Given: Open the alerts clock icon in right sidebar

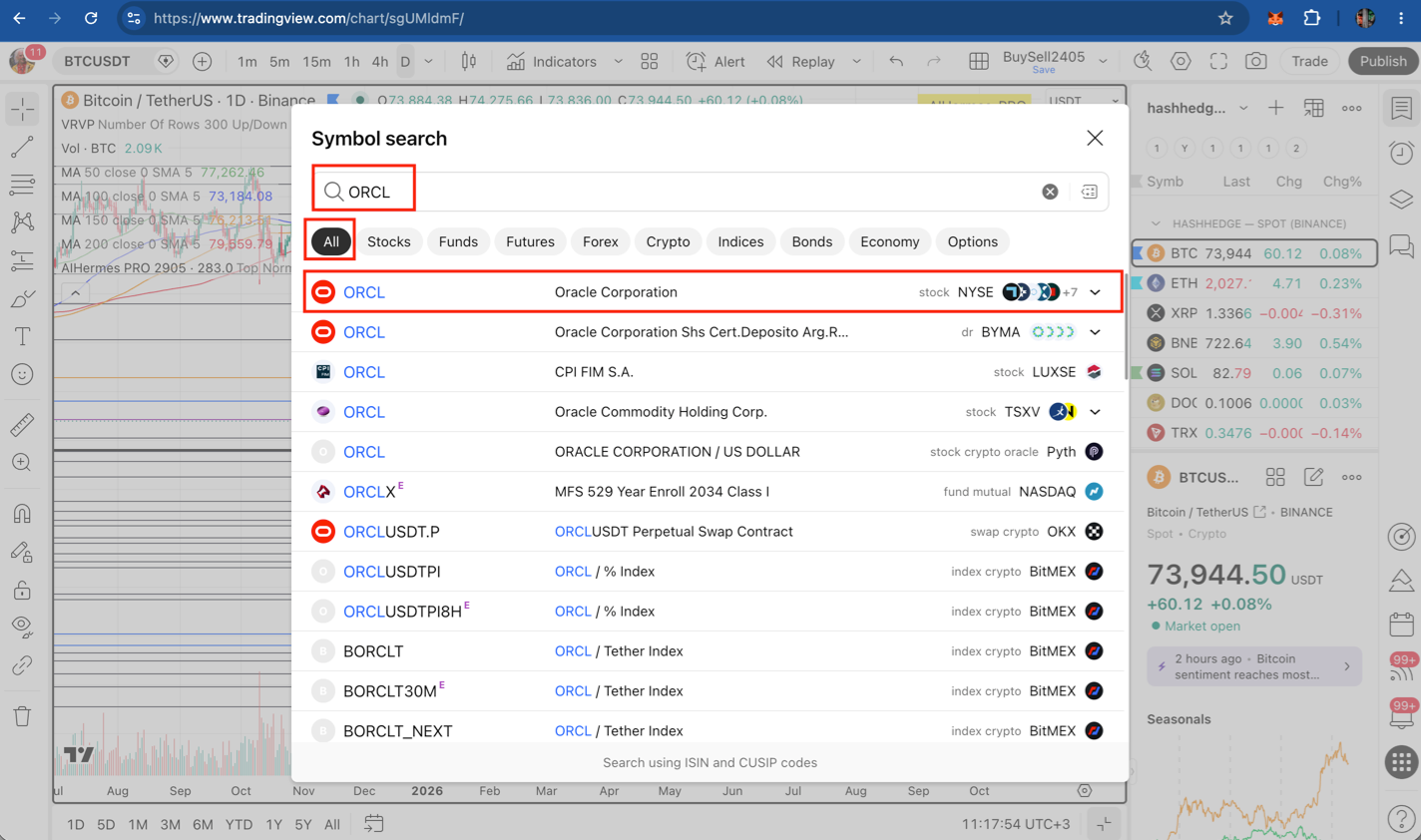Looking at the screenshot, I should (x=1402, y=153).
